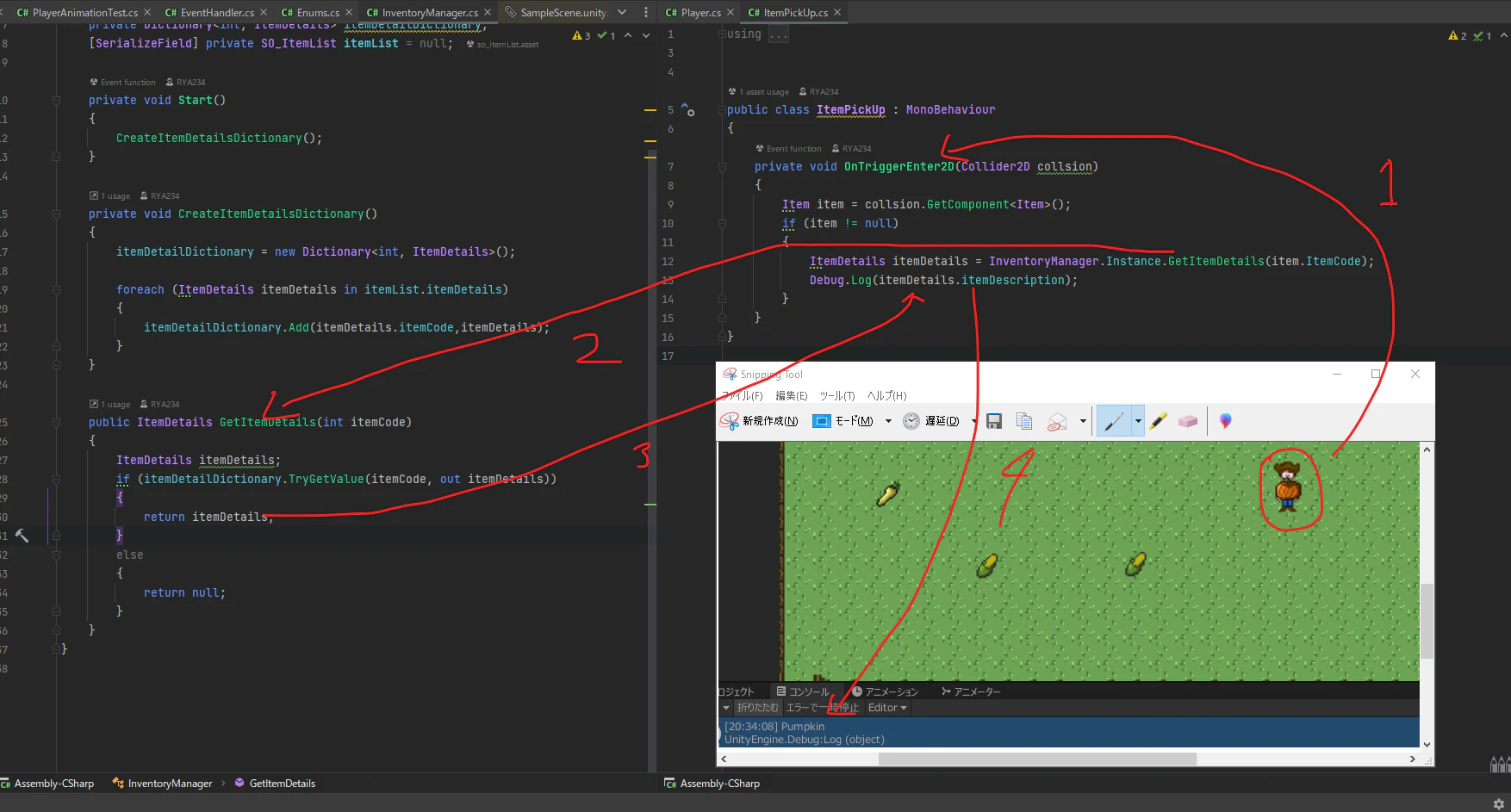Select the pink Eraser tool in Snipping Tool

point(1188,421)
